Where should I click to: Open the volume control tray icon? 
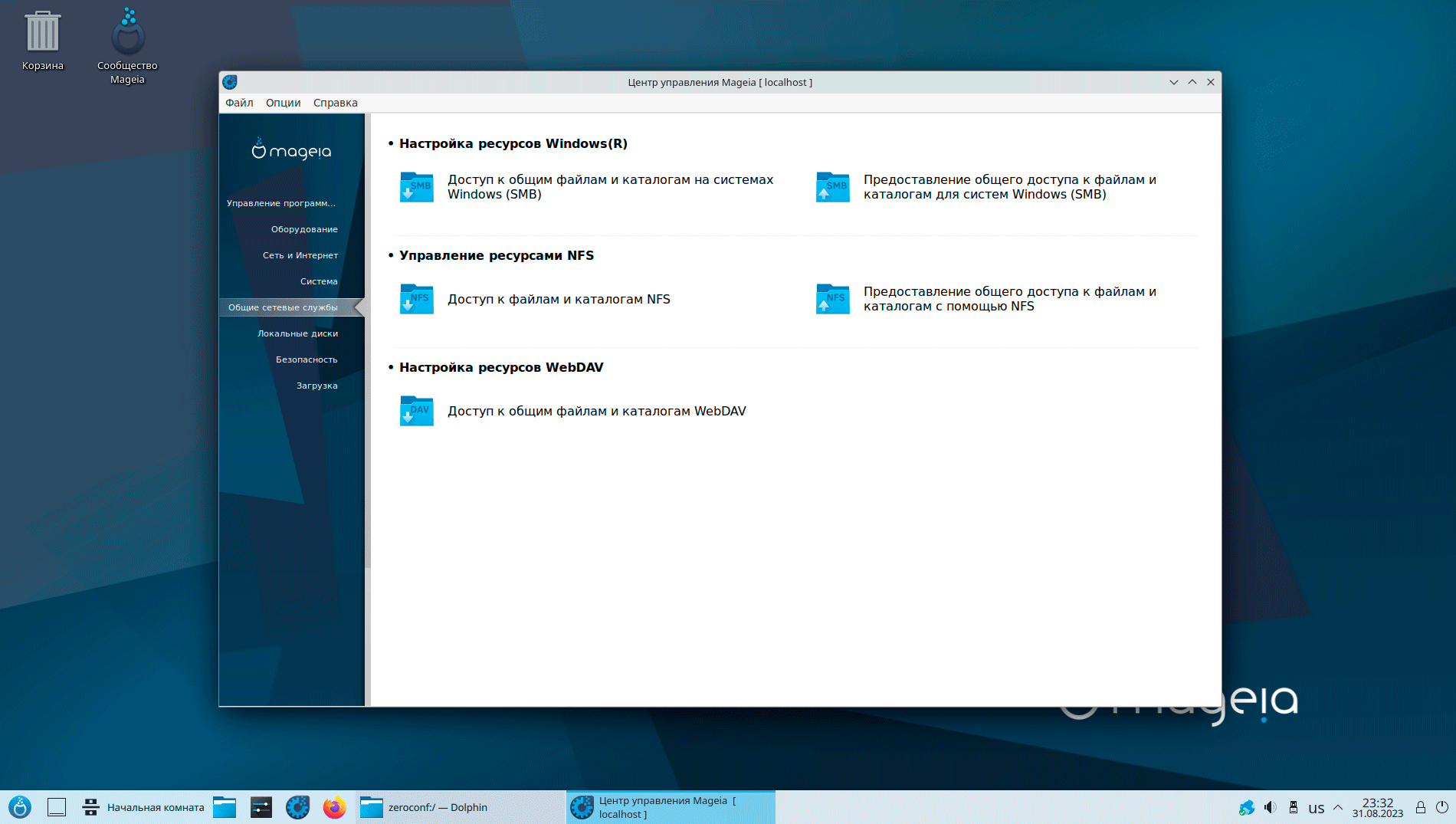[1270, 807]
